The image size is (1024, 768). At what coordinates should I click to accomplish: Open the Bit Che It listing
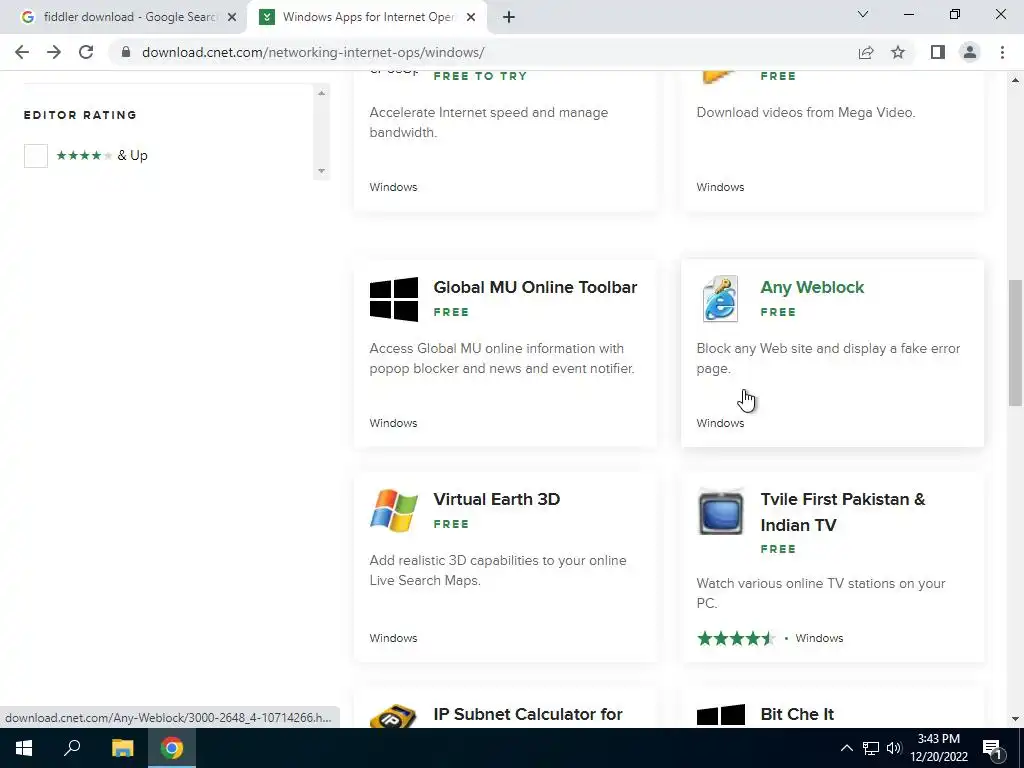tap(797, 714)
